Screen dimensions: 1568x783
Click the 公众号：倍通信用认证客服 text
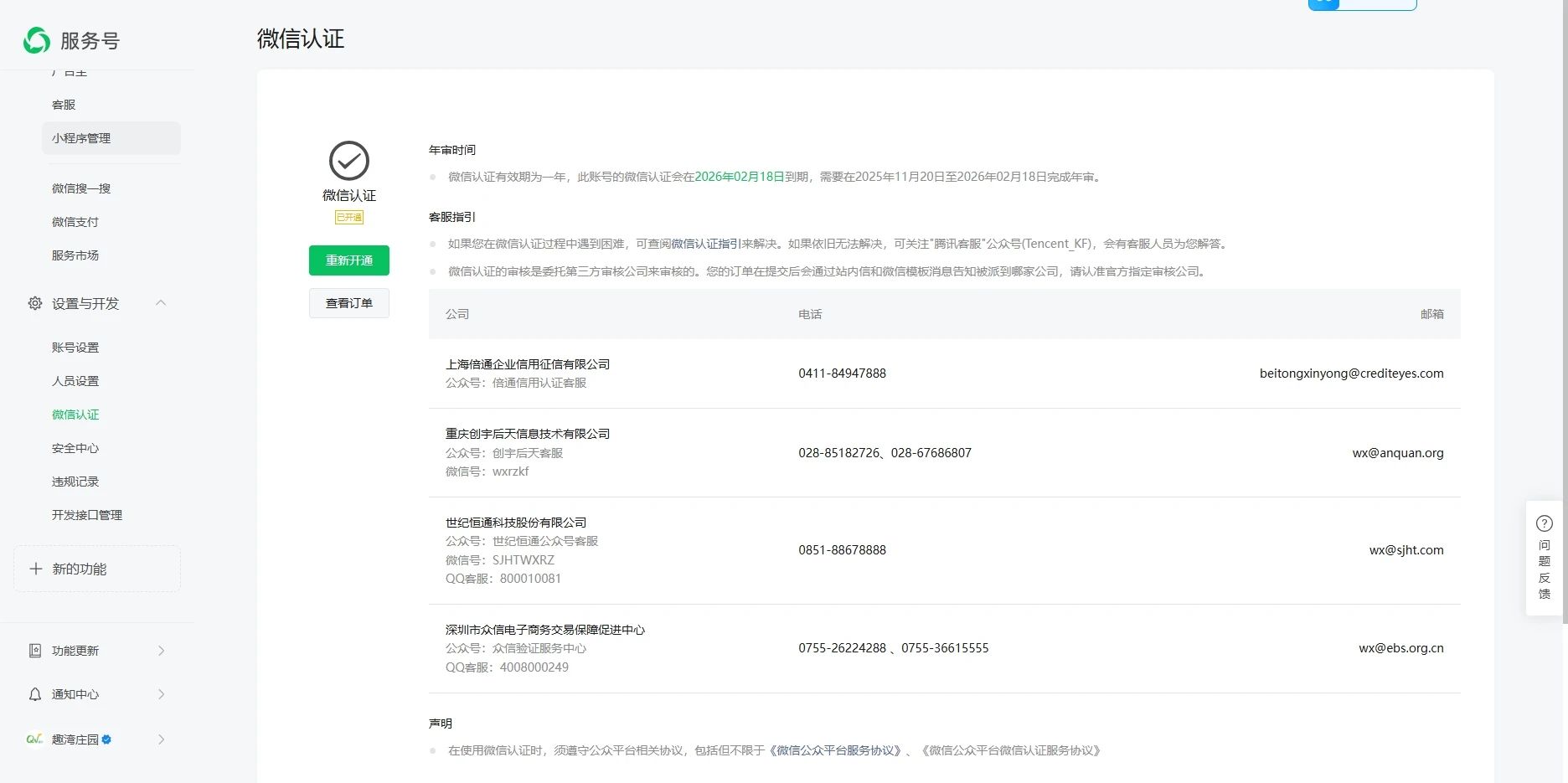tap(516, 383)
